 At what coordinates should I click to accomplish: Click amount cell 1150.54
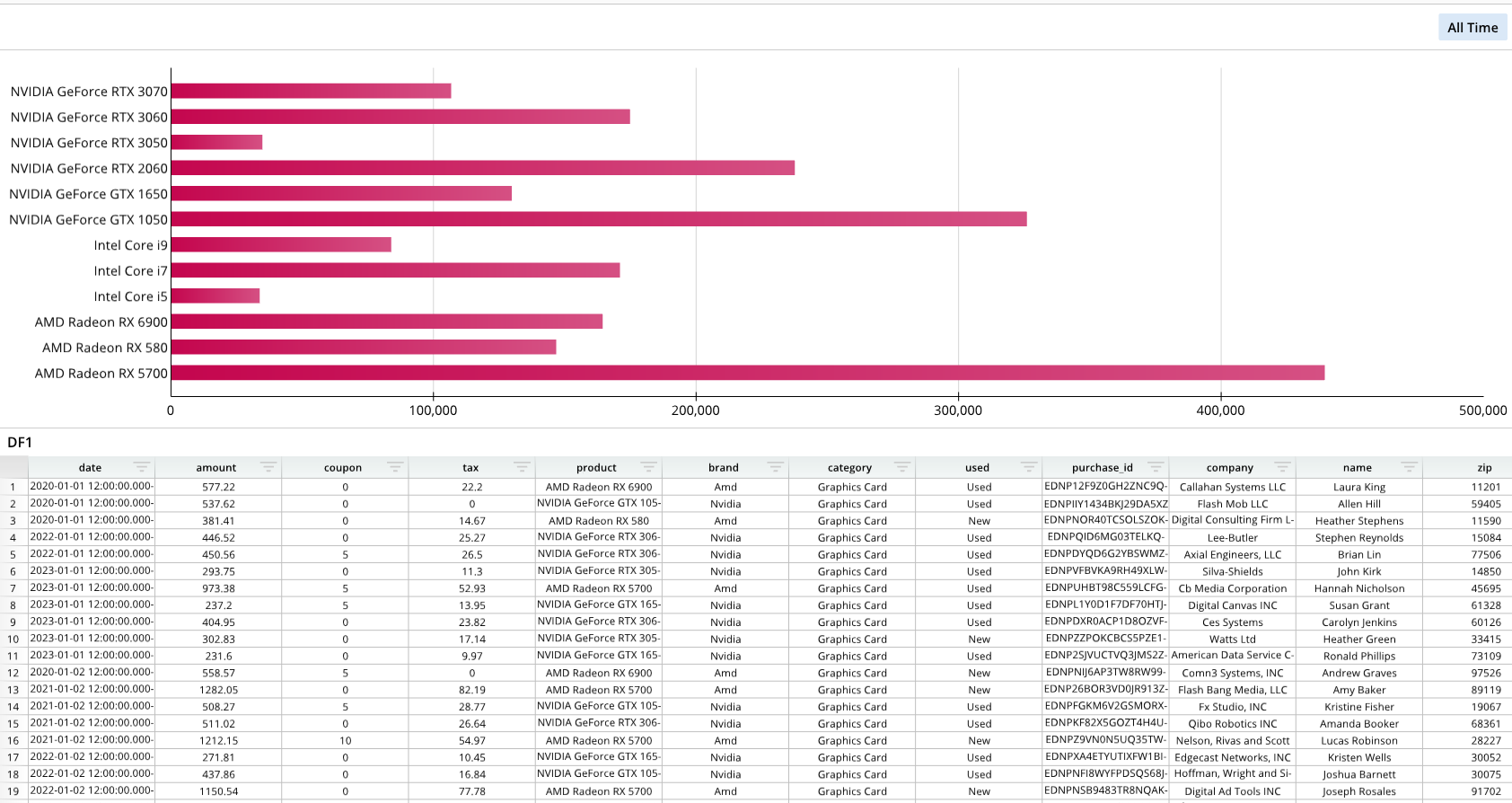(x=218, y=791)
